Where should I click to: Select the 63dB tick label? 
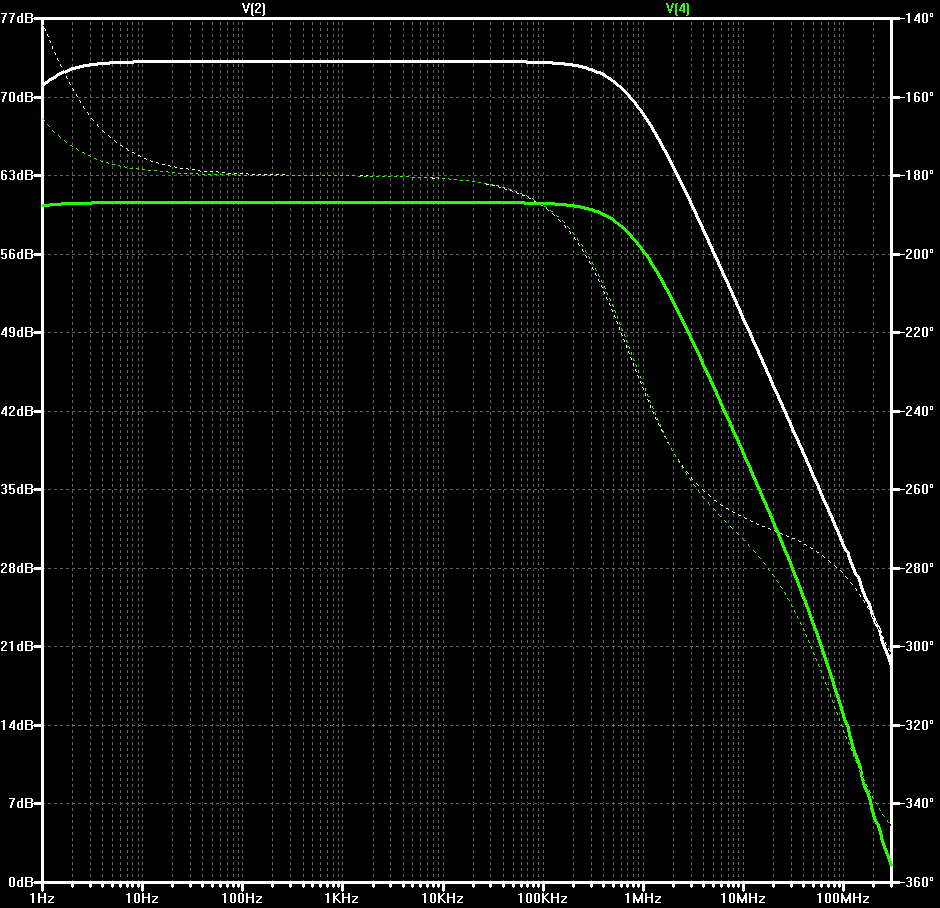[x=17, y=175]
